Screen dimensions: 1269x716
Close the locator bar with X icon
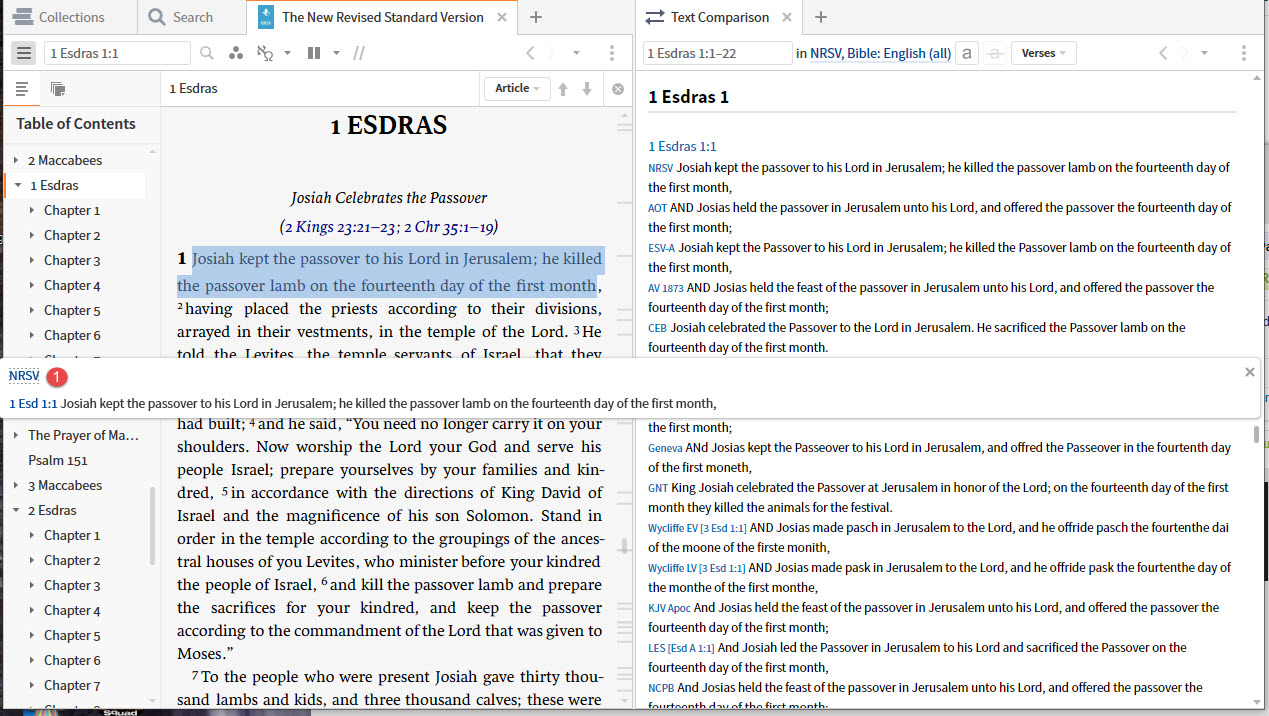point(618,89)
